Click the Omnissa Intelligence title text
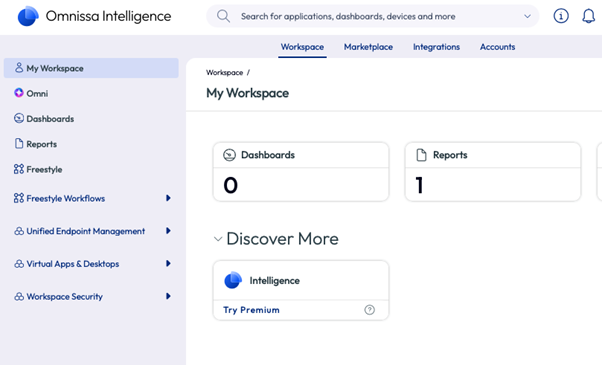Image resolution: width=602 pixels, height=365 pixels. coord(108,16)
